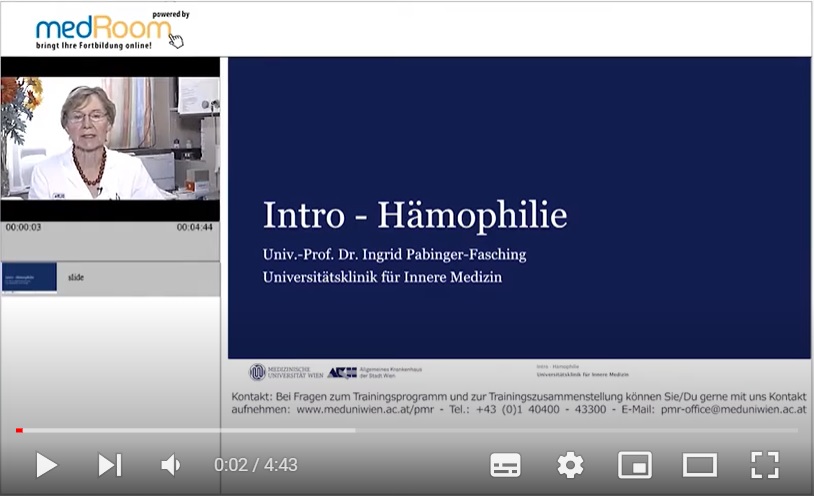Mute the video volume

(171, 464)
